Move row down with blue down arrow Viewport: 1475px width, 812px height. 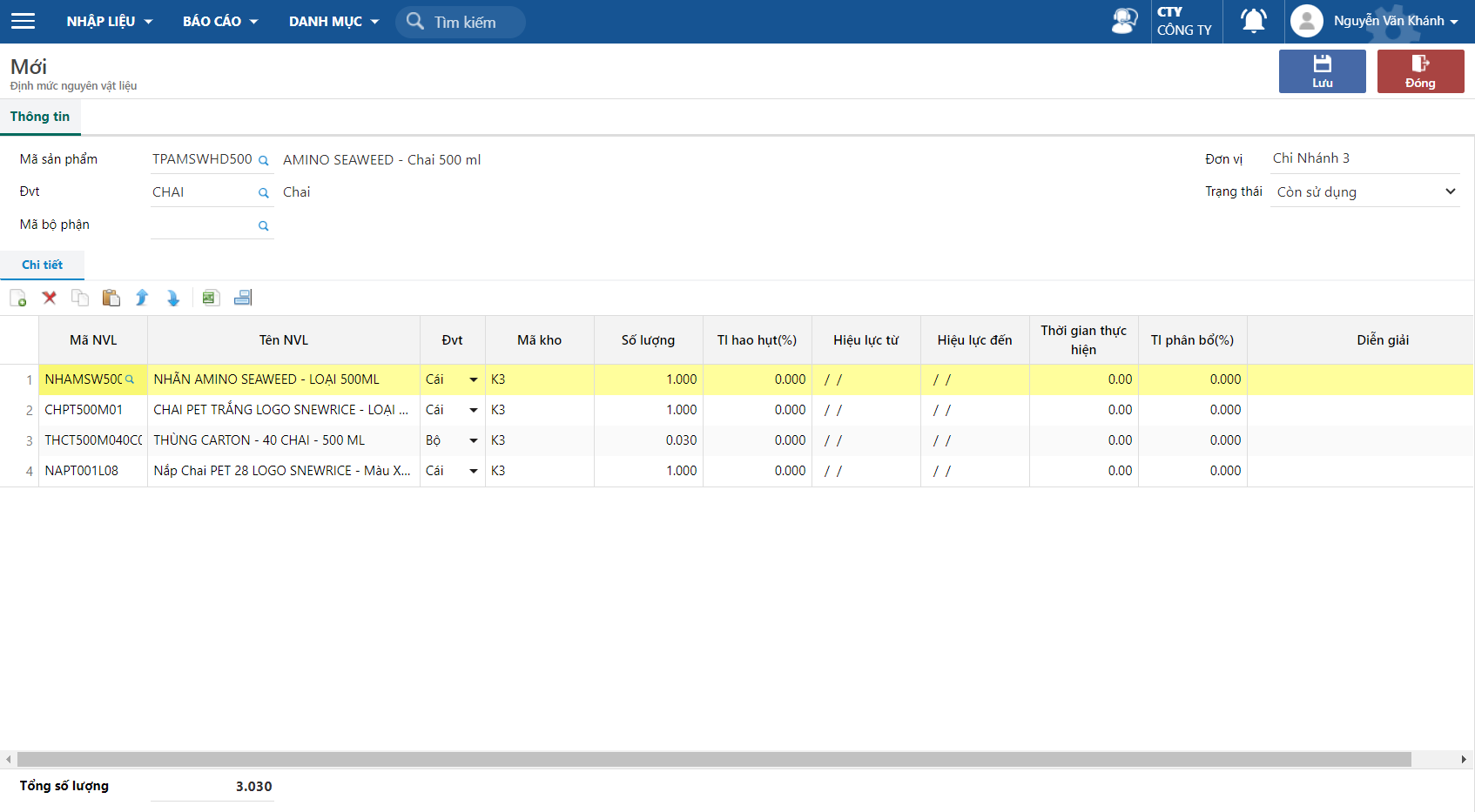coord(173,299)
